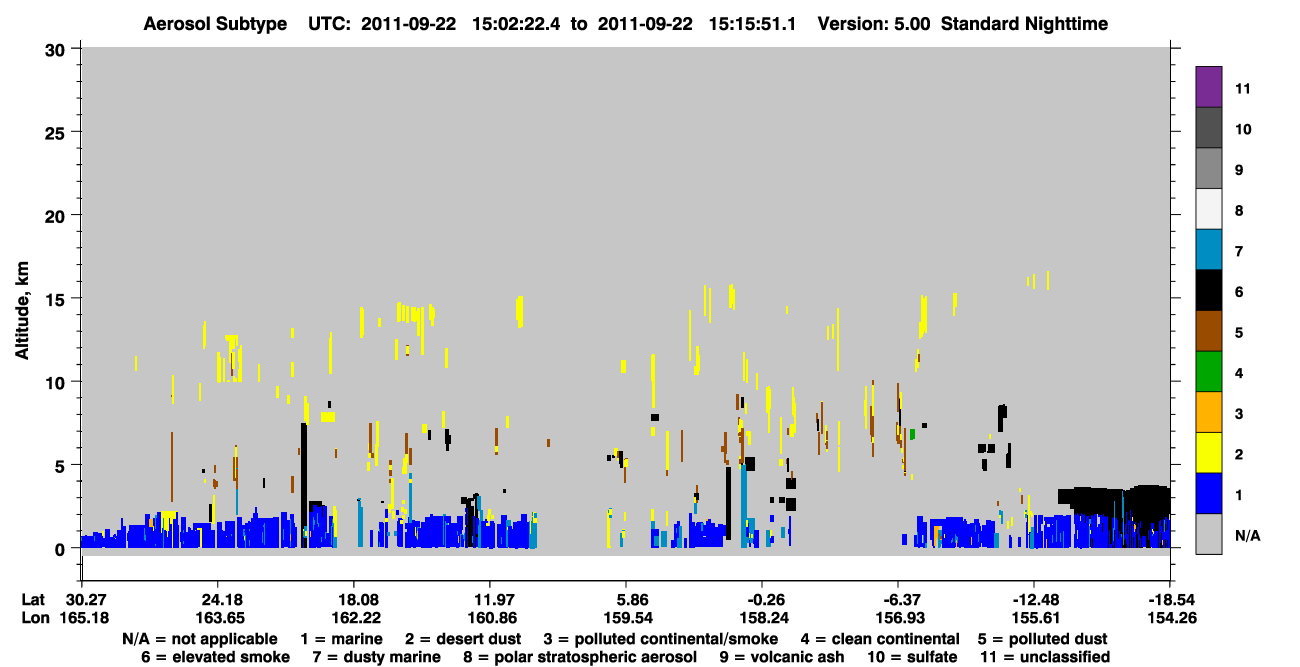Click the dark gray swatch labeled 10

pyautogui.click(x=1209, y=128)
